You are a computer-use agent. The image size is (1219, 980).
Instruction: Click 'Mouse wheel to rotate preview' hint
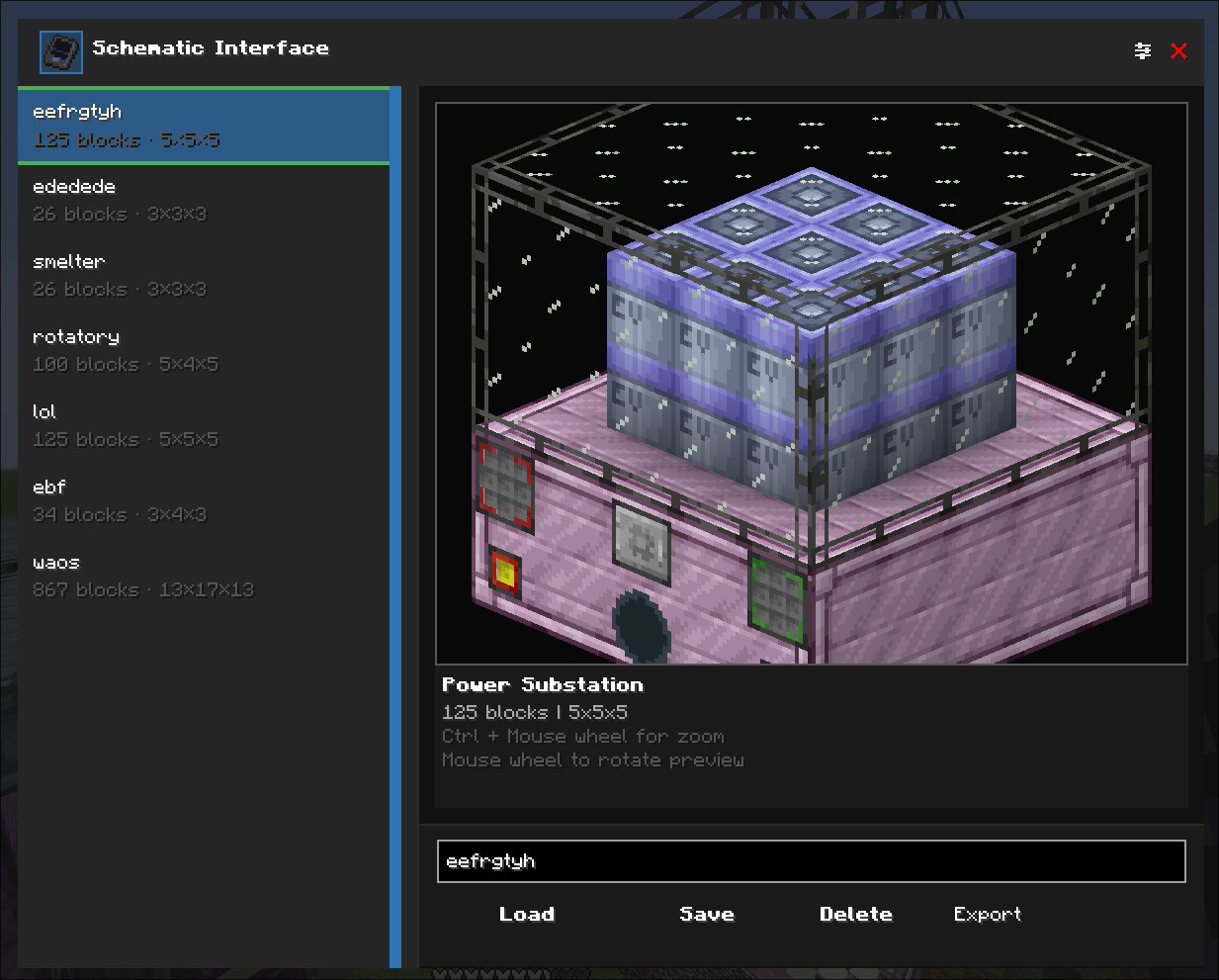coord(593,760)
